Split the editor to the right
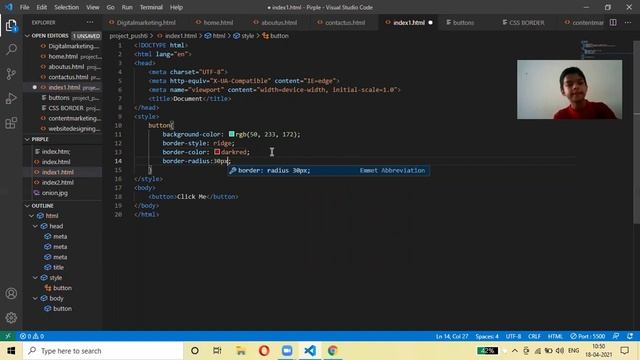This screenshot has height=360, width=640. (613, 22)
